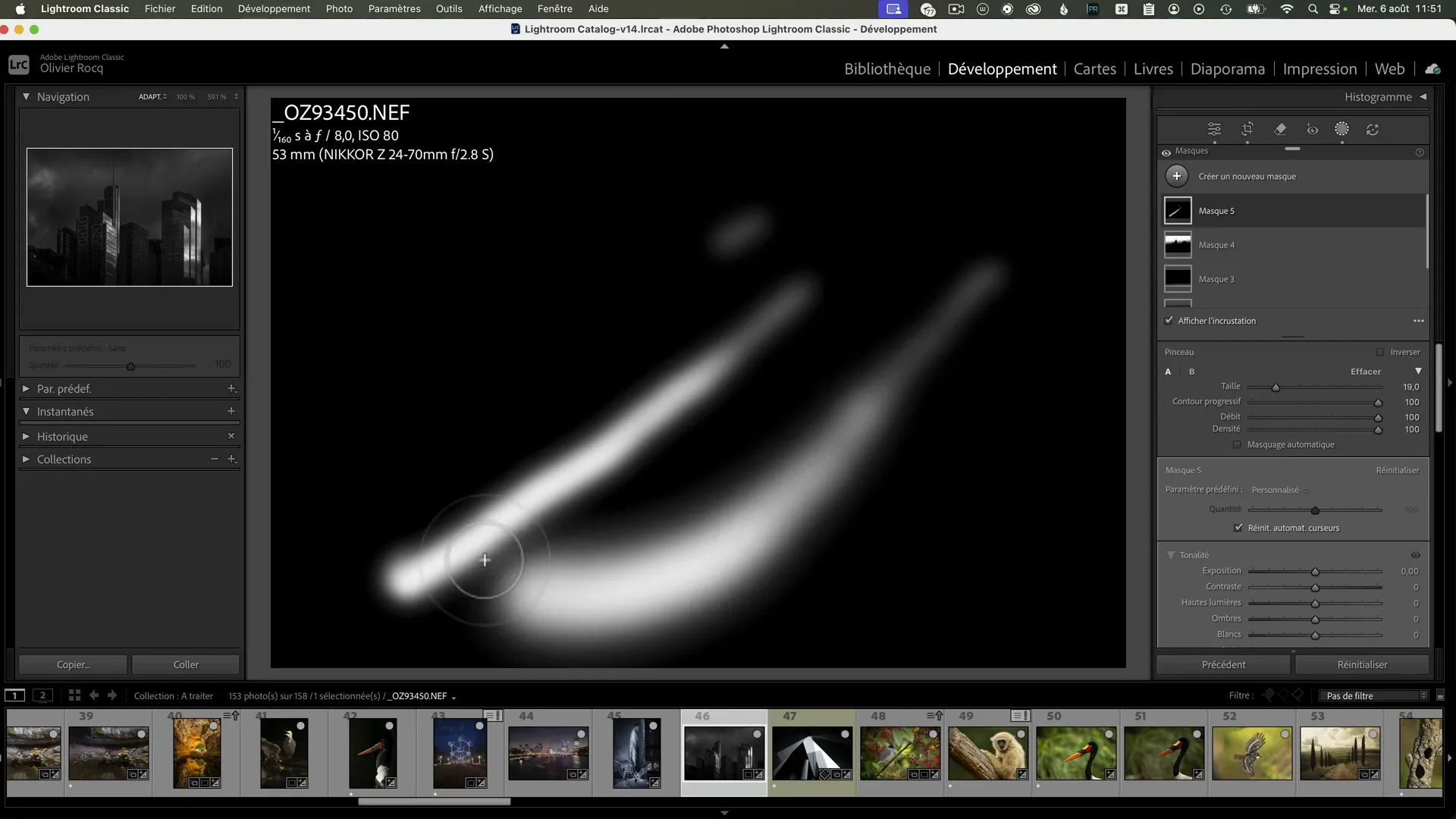Select main window display 1 icon

14,695
